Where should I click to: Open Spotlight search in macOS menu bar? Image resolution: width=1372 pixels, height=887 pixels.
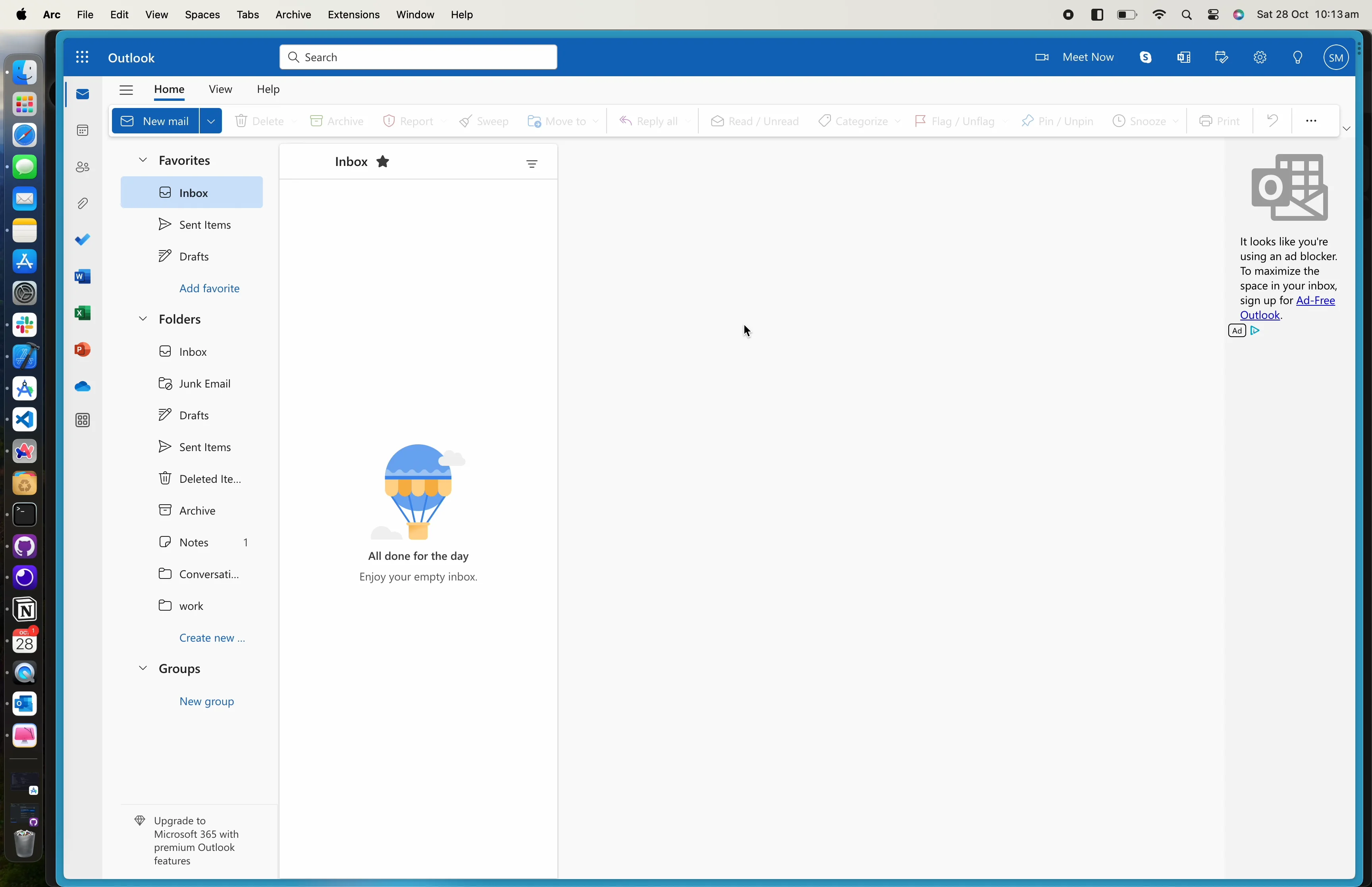point(1187,15)
